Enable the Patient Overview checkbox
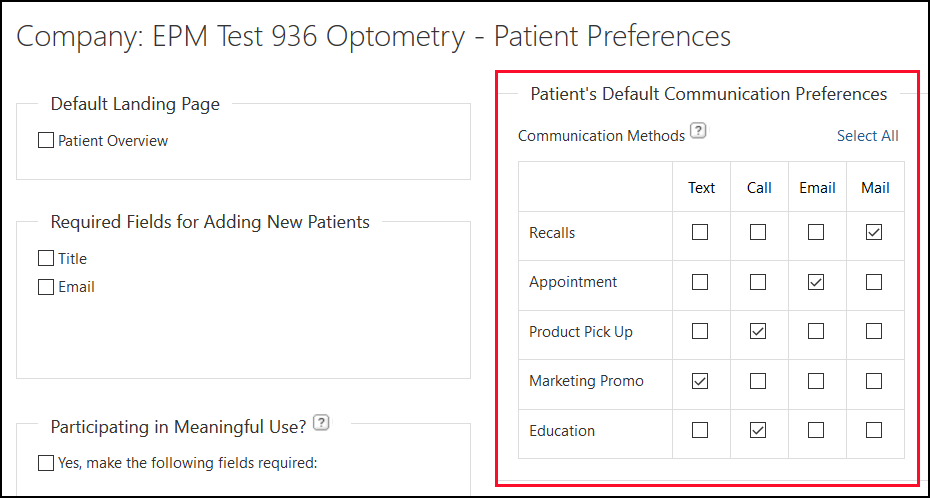 click(46, 141)
